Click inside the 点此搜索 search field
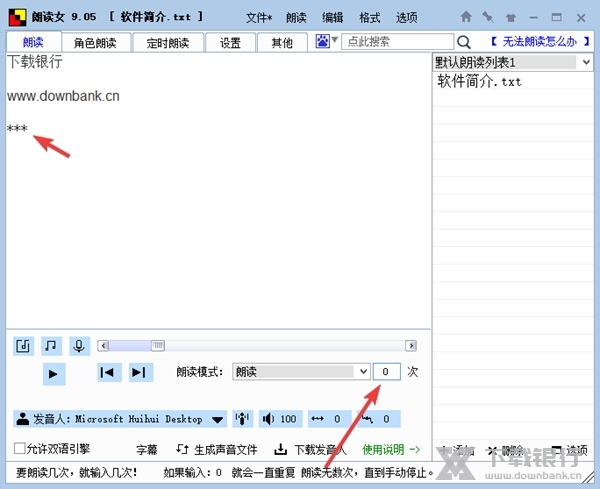600x489 pixels. 398,41
